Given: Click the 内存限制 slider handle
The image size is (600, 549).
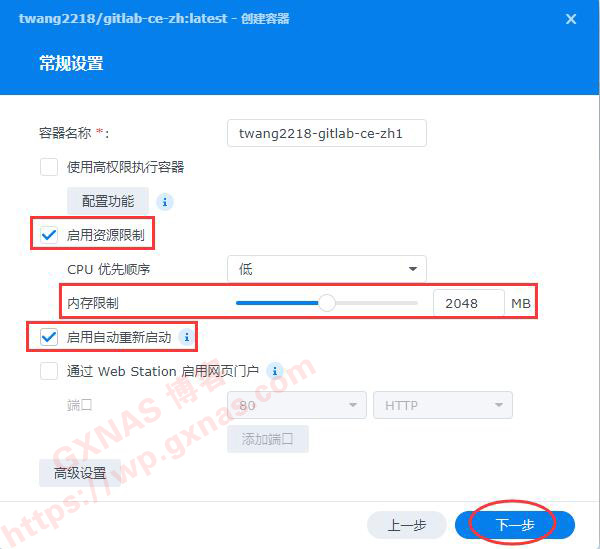Looking at the screenshot, I should pyautogui.click(x=327, y=303).
